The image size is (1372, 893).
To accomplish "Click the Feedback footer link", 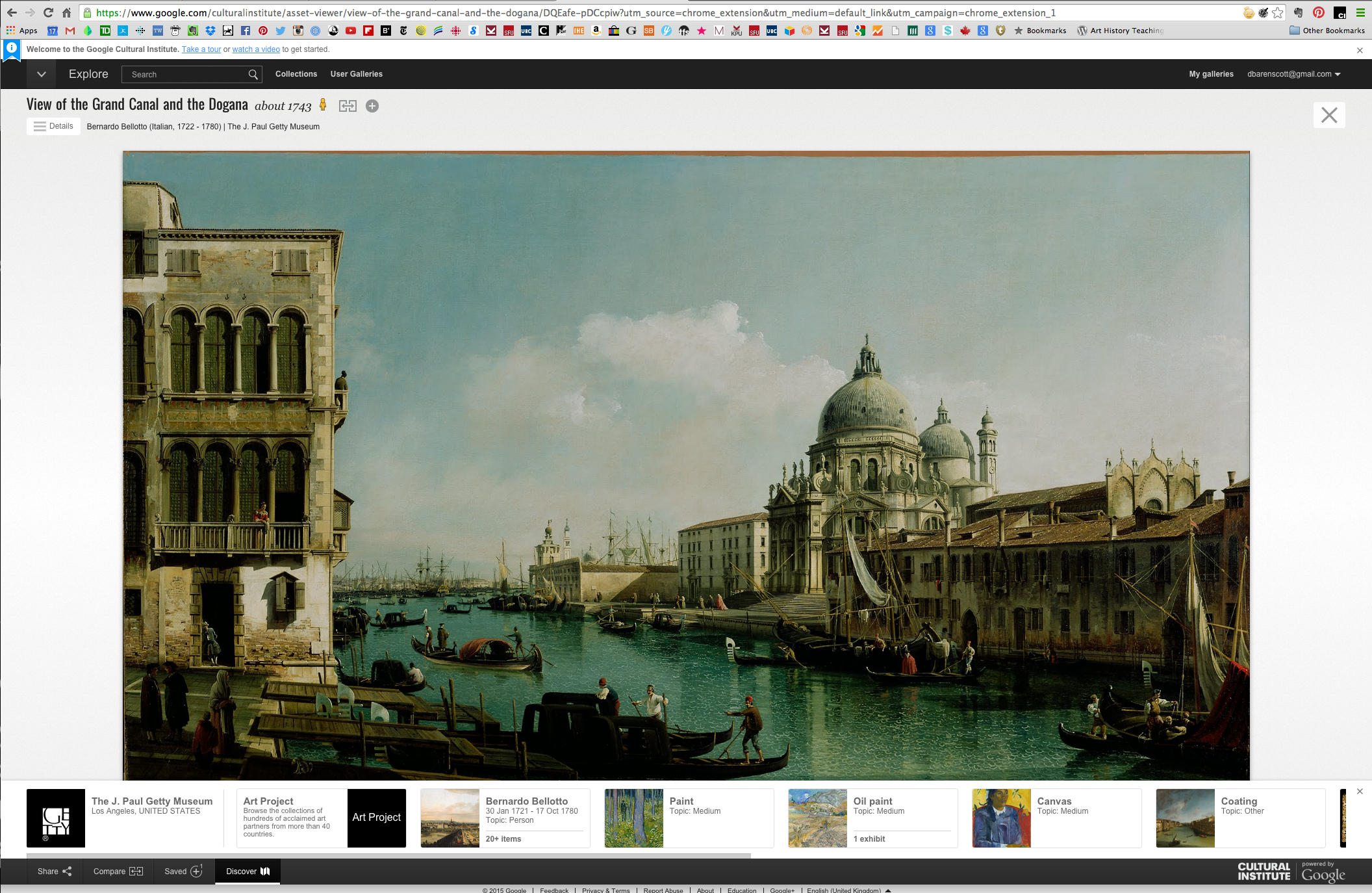I will pos(554,890).
